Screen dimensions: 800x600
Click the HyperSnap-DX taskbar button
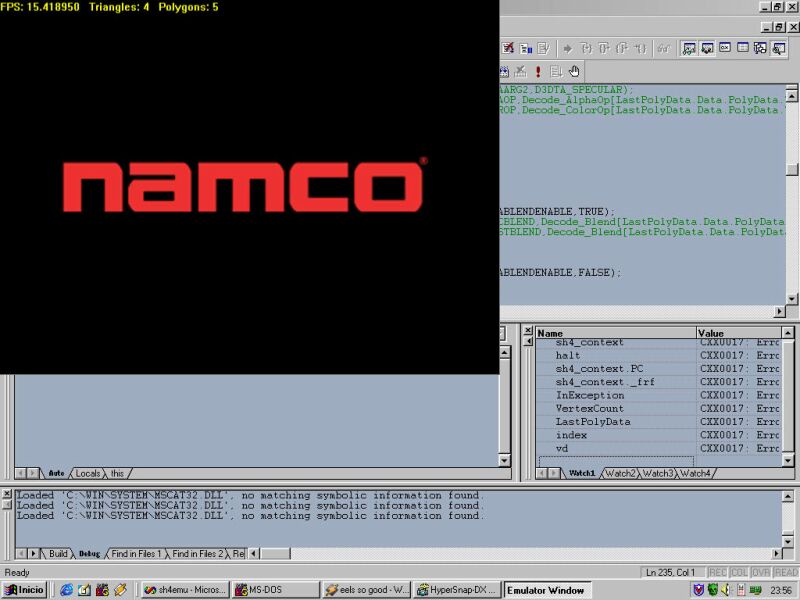tap(457, 590)
